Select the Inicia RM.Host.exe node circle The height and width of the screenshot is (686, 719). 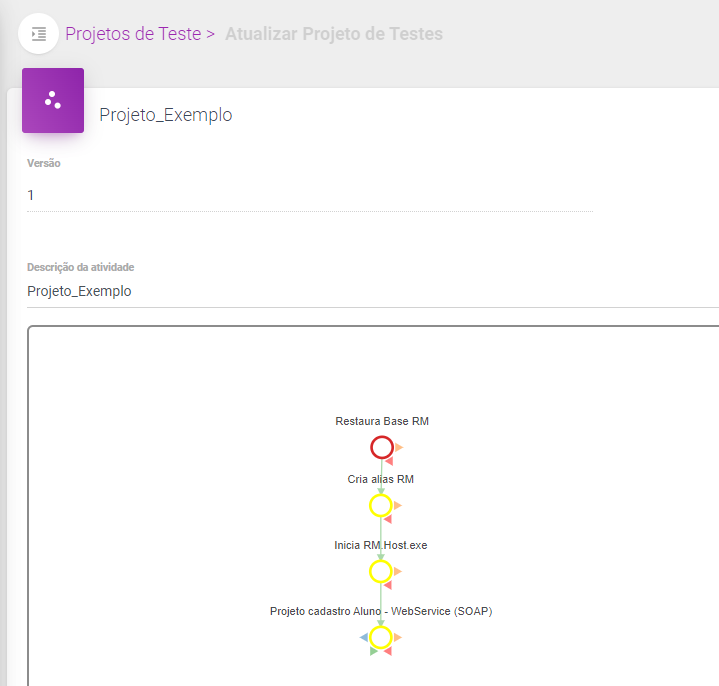pyautogui.click(x=380, y=571)
